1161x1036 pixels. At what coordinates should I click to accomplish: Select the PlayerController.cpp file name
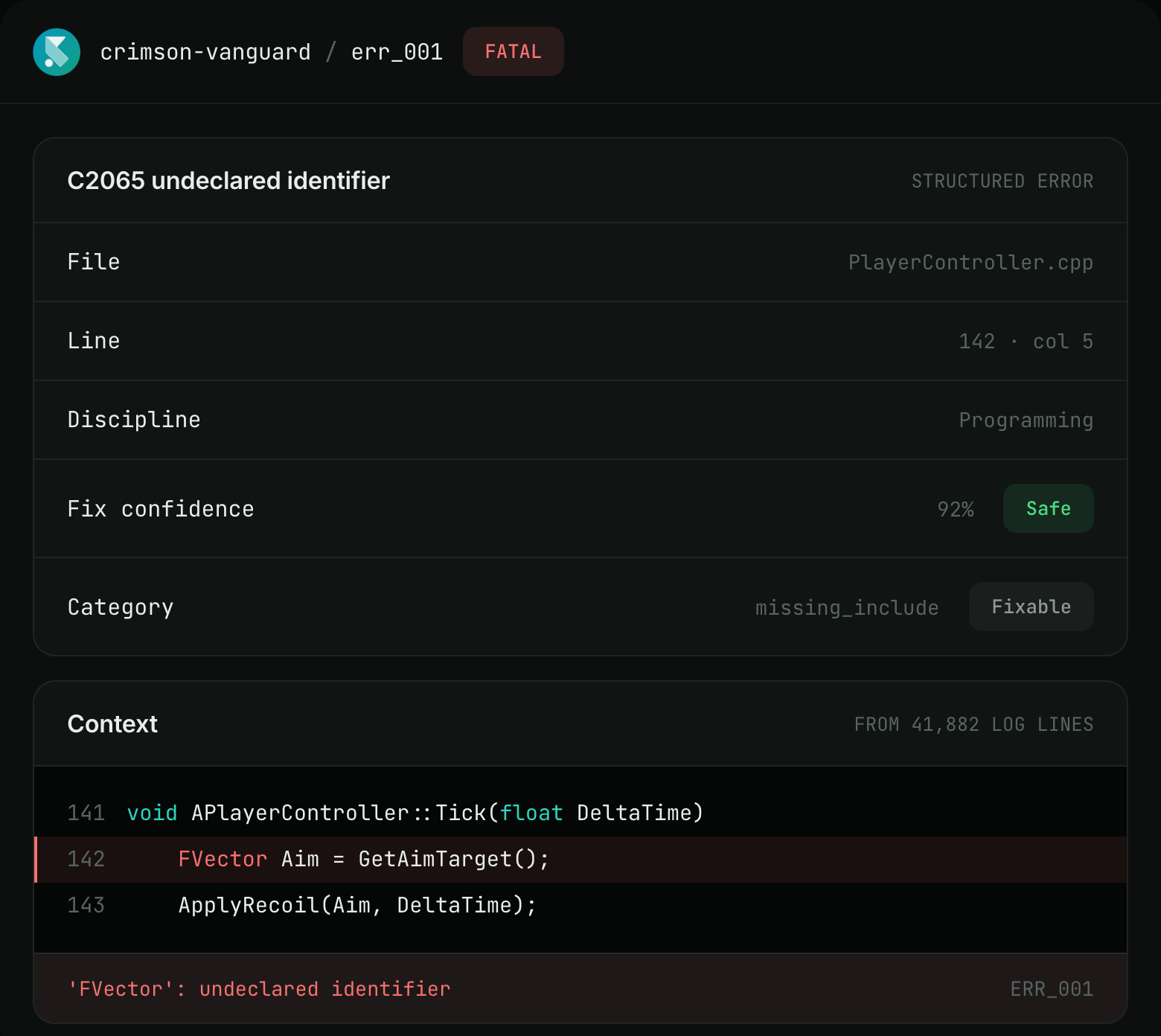(x=970, y=263)
